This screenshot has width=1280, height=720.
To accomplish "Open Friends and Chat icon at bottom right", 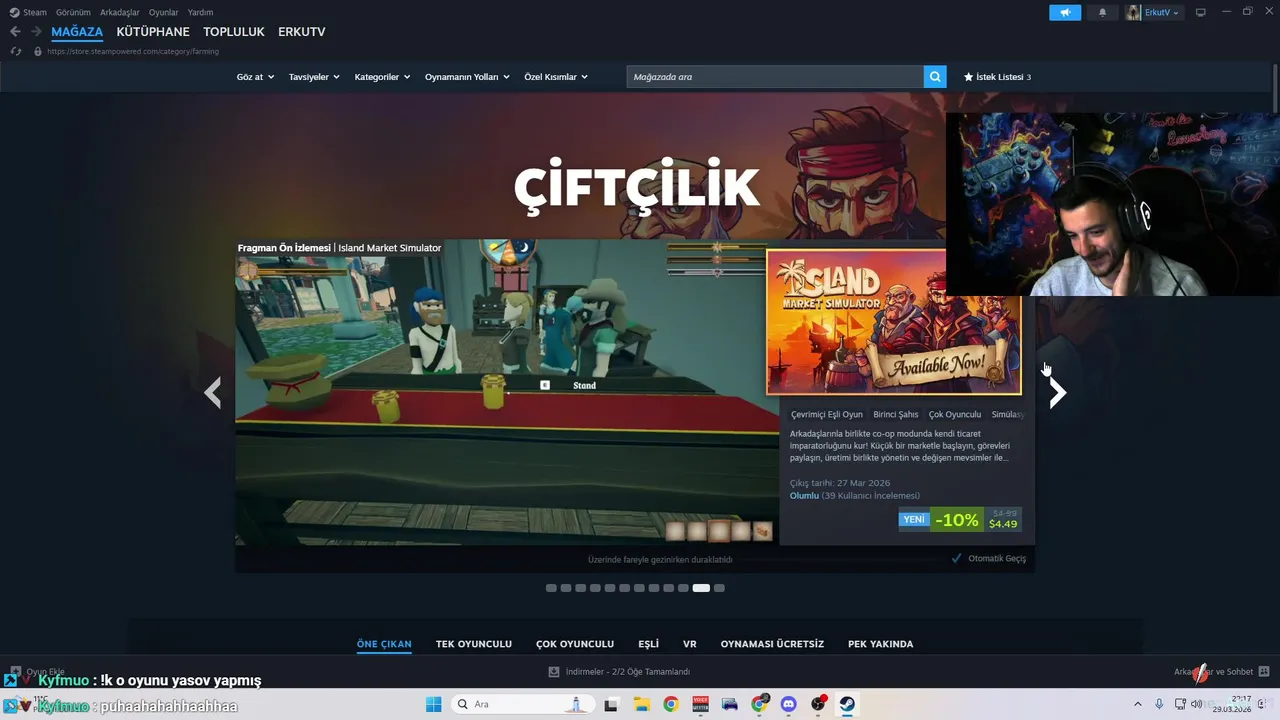I will coord(1264,672).
